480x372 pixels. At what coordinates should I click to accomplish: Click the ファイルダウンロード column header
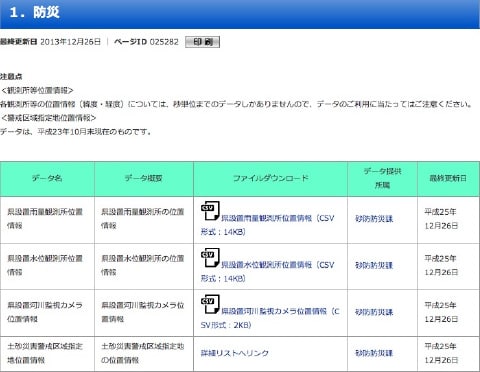point(270,179)
